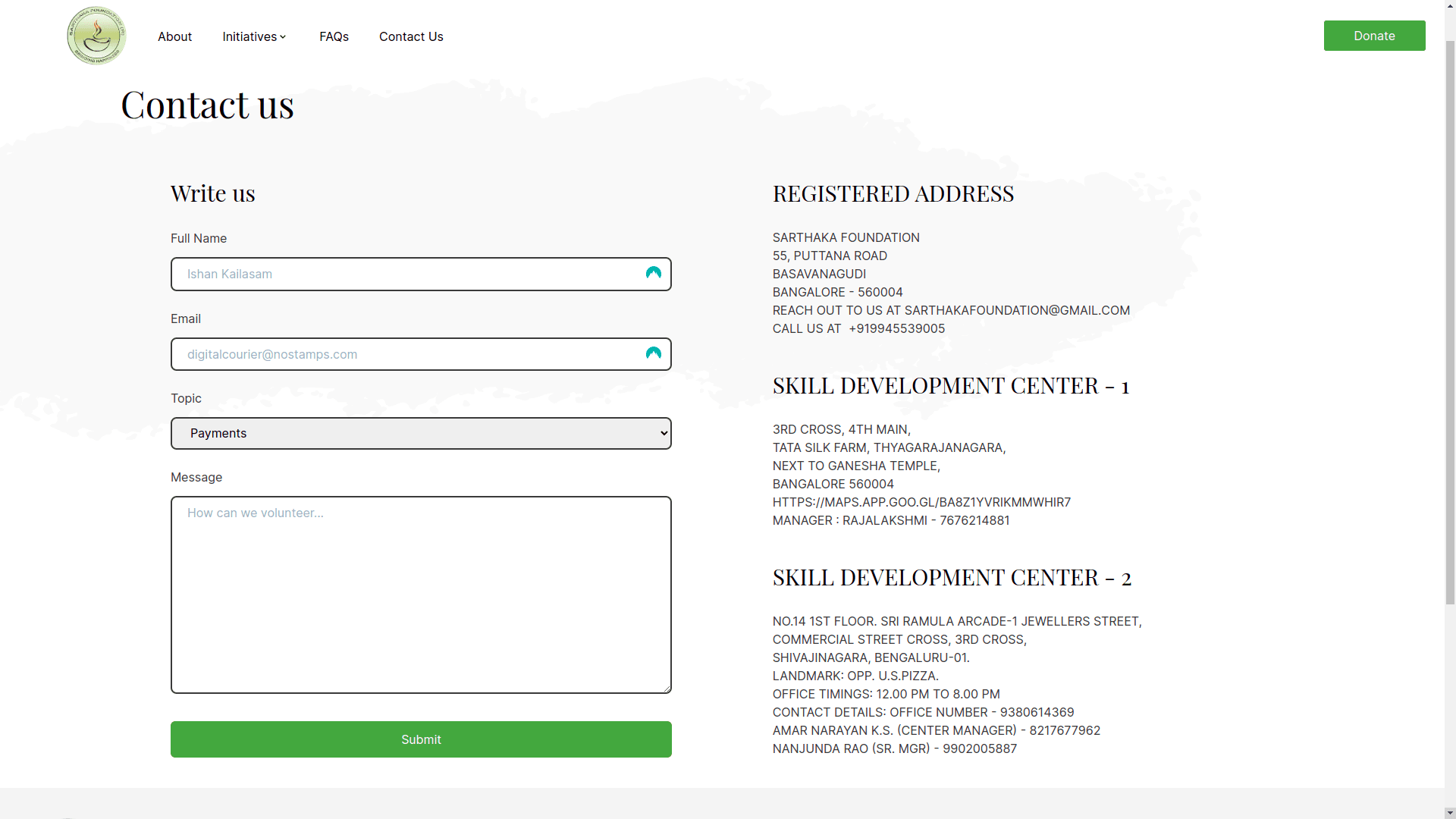This screenshot has height=819, width=1456.
Task: Click the Donate button
Action: [1374, 35]
